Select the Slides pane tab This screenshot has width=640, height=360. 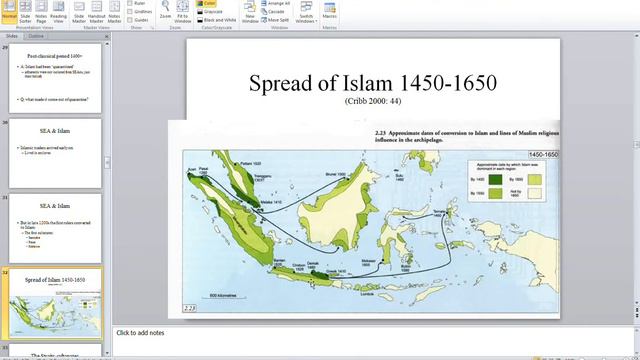coord(11,36)
